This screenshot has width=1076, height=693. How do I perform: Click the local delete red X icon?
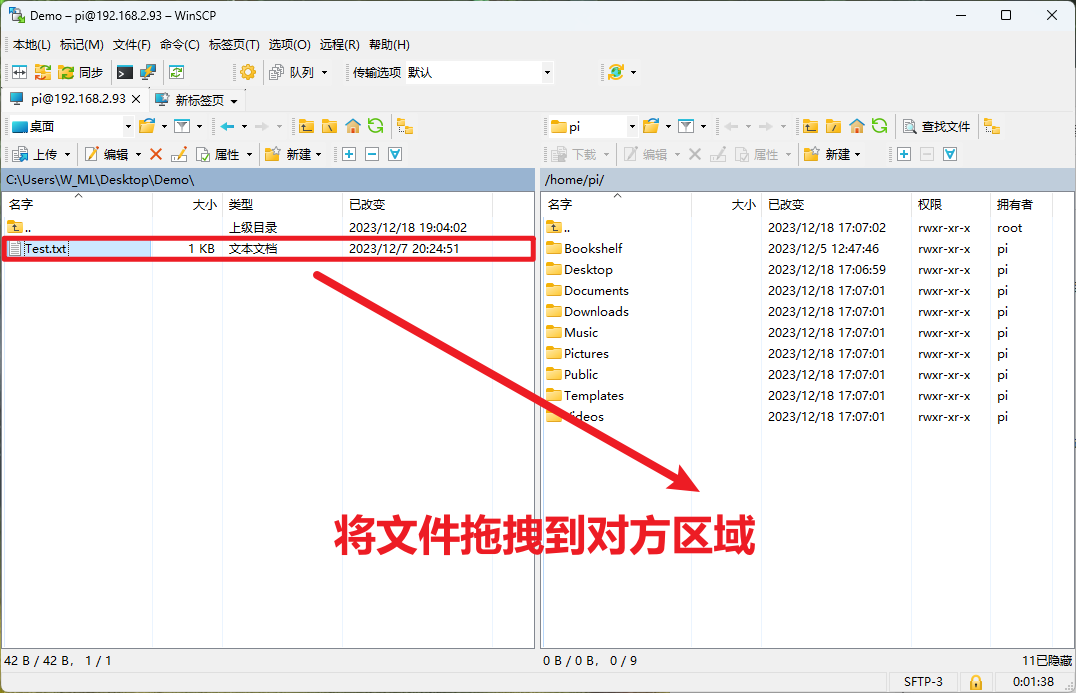(x=156, y=154)
